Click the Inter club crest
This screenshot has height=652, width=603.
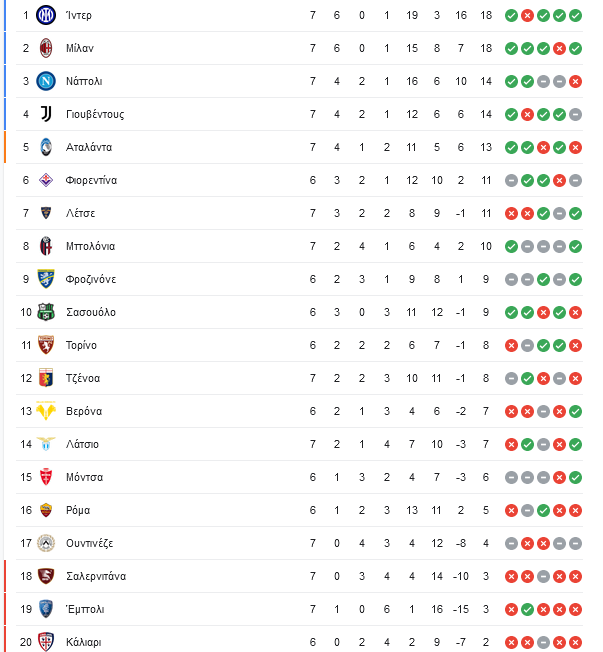click(x=46, y=15)
